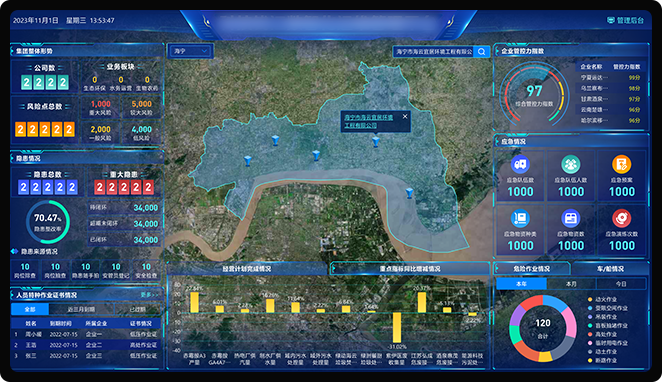
Task: Select the 本月 time filter
Action: pyautogui.click(x=571, y=284)
